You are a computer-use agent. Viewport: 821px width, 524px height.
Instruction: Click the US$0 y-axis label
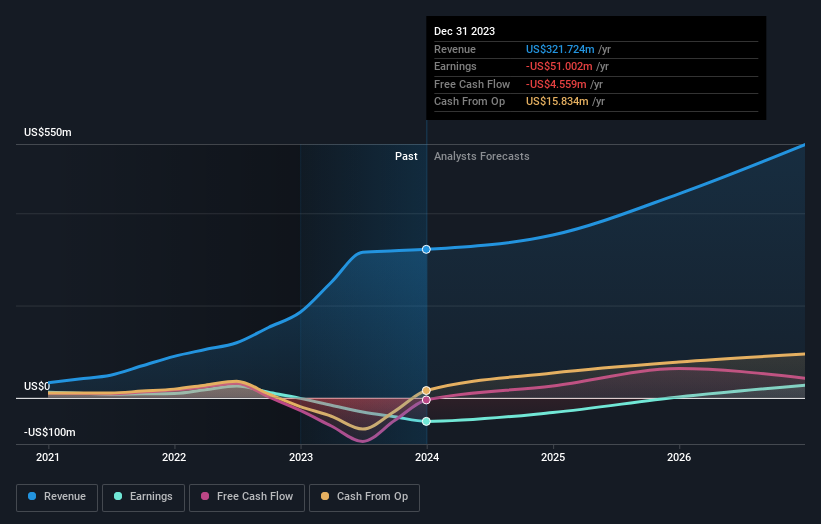pyautogui.click(x=37, y=386)
